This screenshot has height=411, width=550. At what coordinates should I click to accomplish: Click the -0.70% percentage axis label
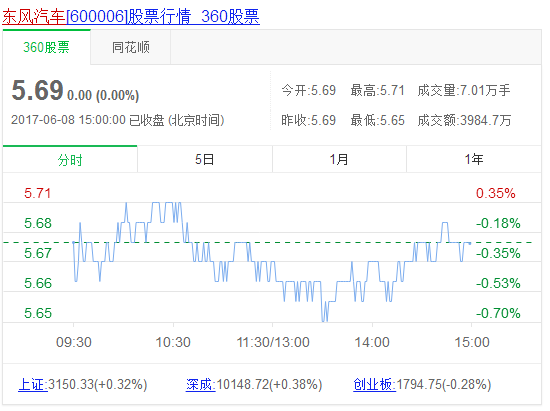pyautogui.click(x=498, y=313)
